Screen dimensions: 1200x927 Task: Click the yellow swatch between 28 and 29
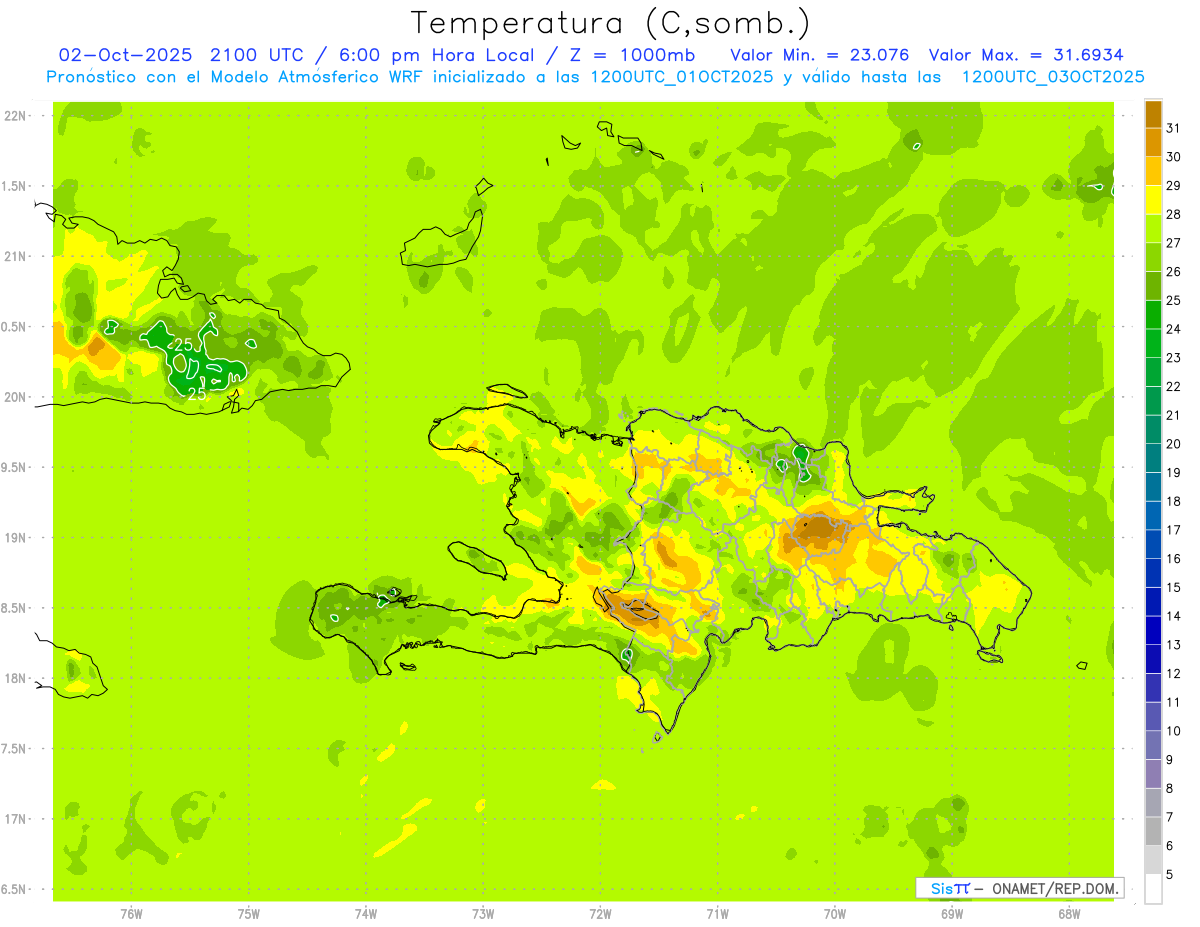[1154, 200]
